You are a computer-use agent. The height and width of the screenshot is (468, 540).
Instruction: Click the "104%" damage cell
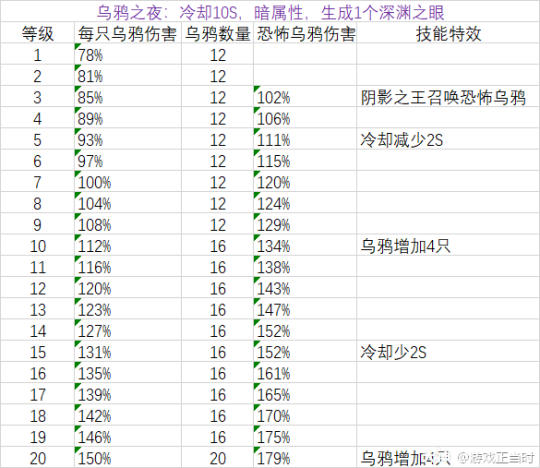127,203
